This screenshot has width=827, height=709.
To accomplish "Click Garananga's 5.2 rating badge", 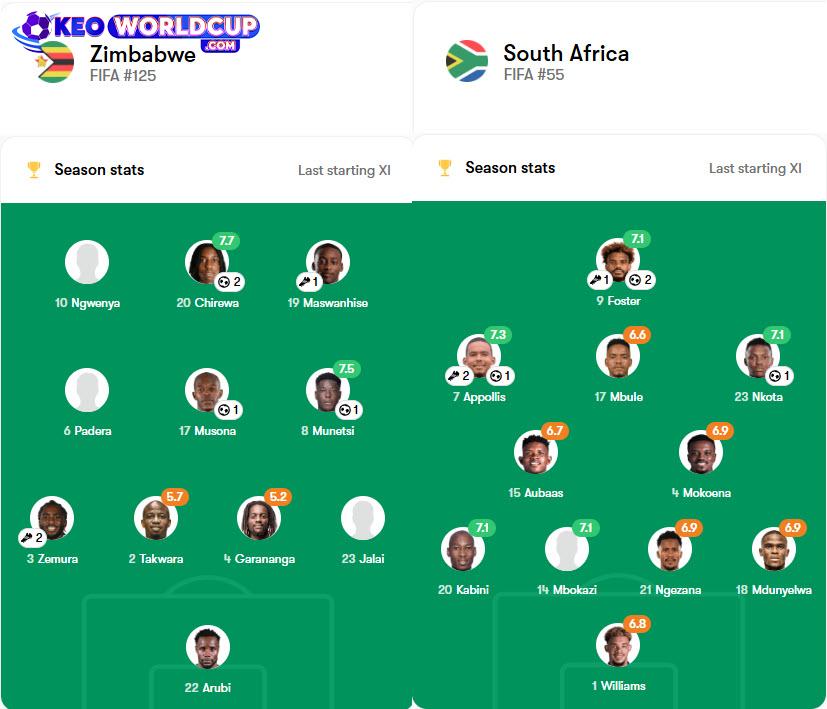I will (x=278, y=497).
